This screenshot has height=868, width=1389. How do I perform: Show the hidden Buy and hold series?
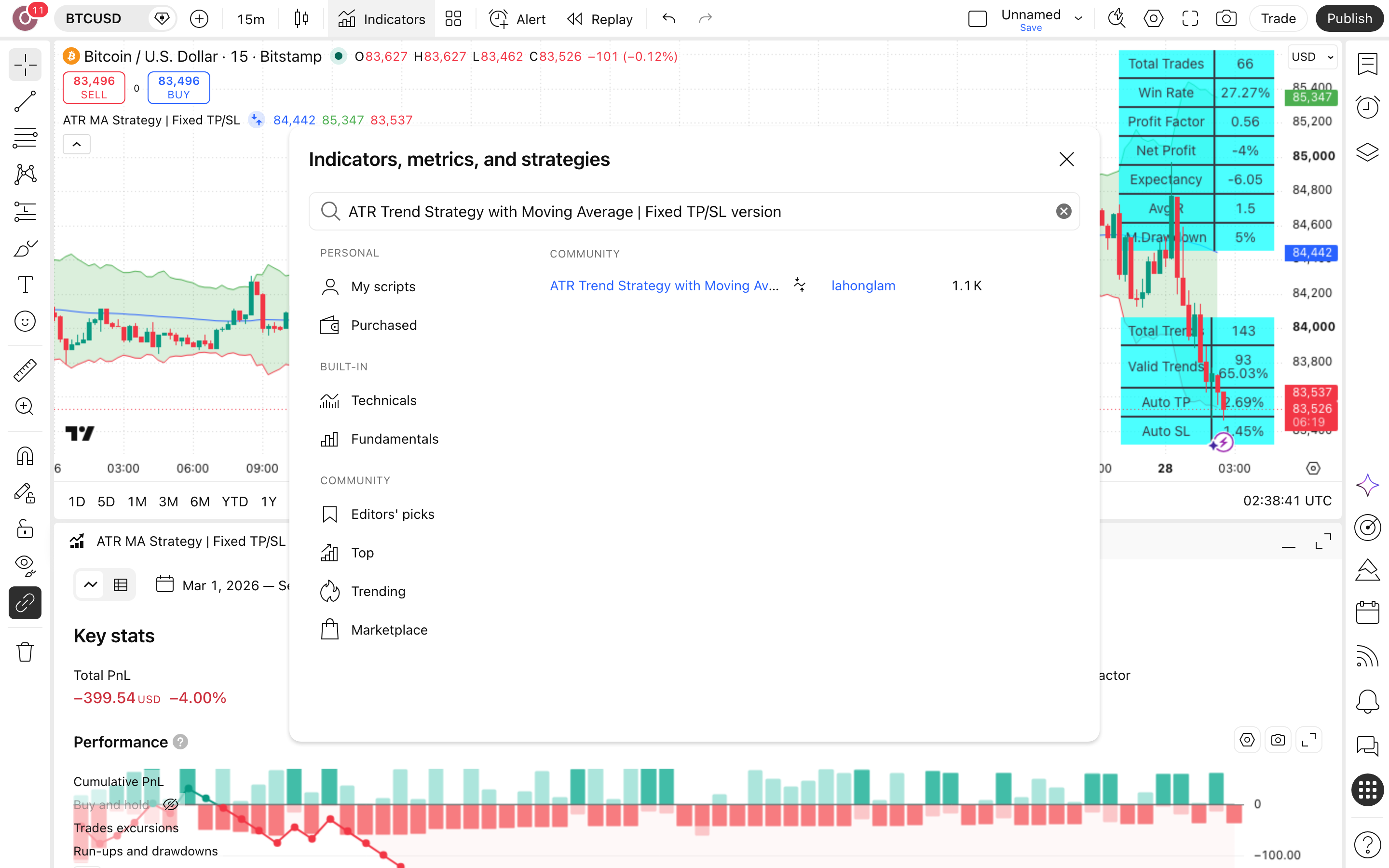click(x=170, y=805)
